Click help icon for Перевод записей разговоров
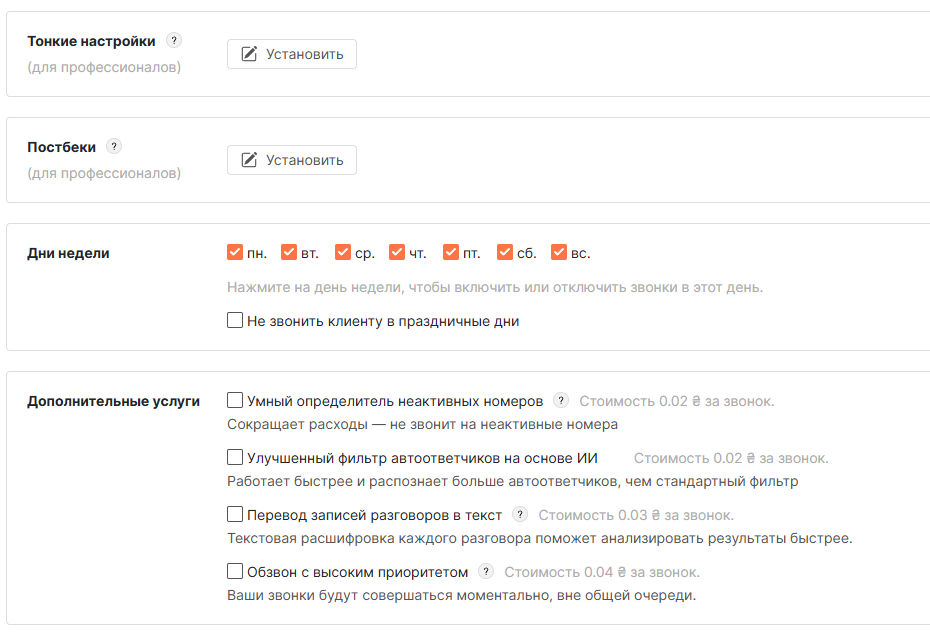 tap(520, 514)
